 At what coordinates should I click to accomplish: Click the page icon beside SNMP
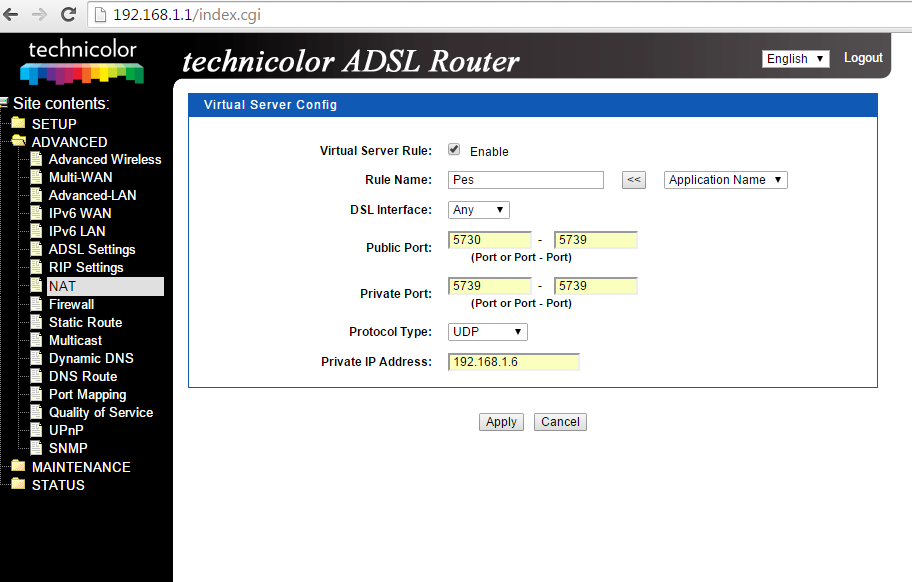click(36, 448)
